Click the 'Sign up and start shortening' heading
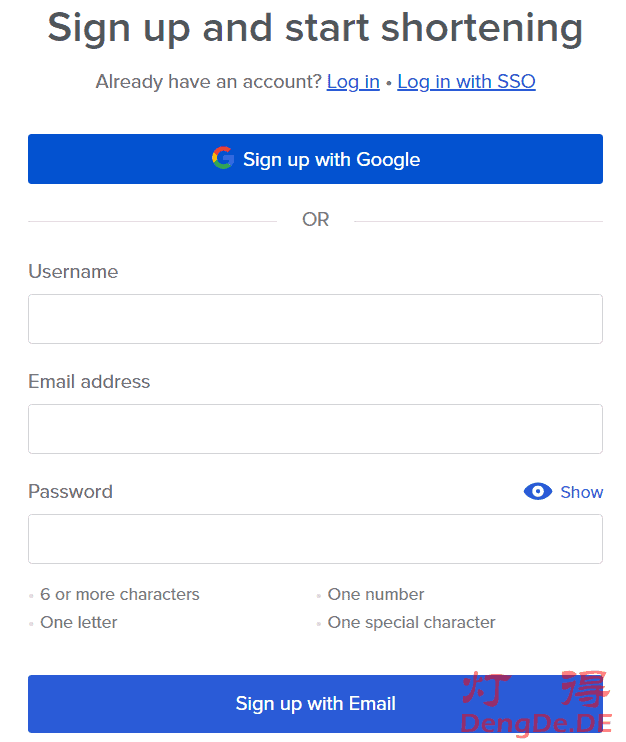Screen dimensions: 626x742 [x=315, y=28]
